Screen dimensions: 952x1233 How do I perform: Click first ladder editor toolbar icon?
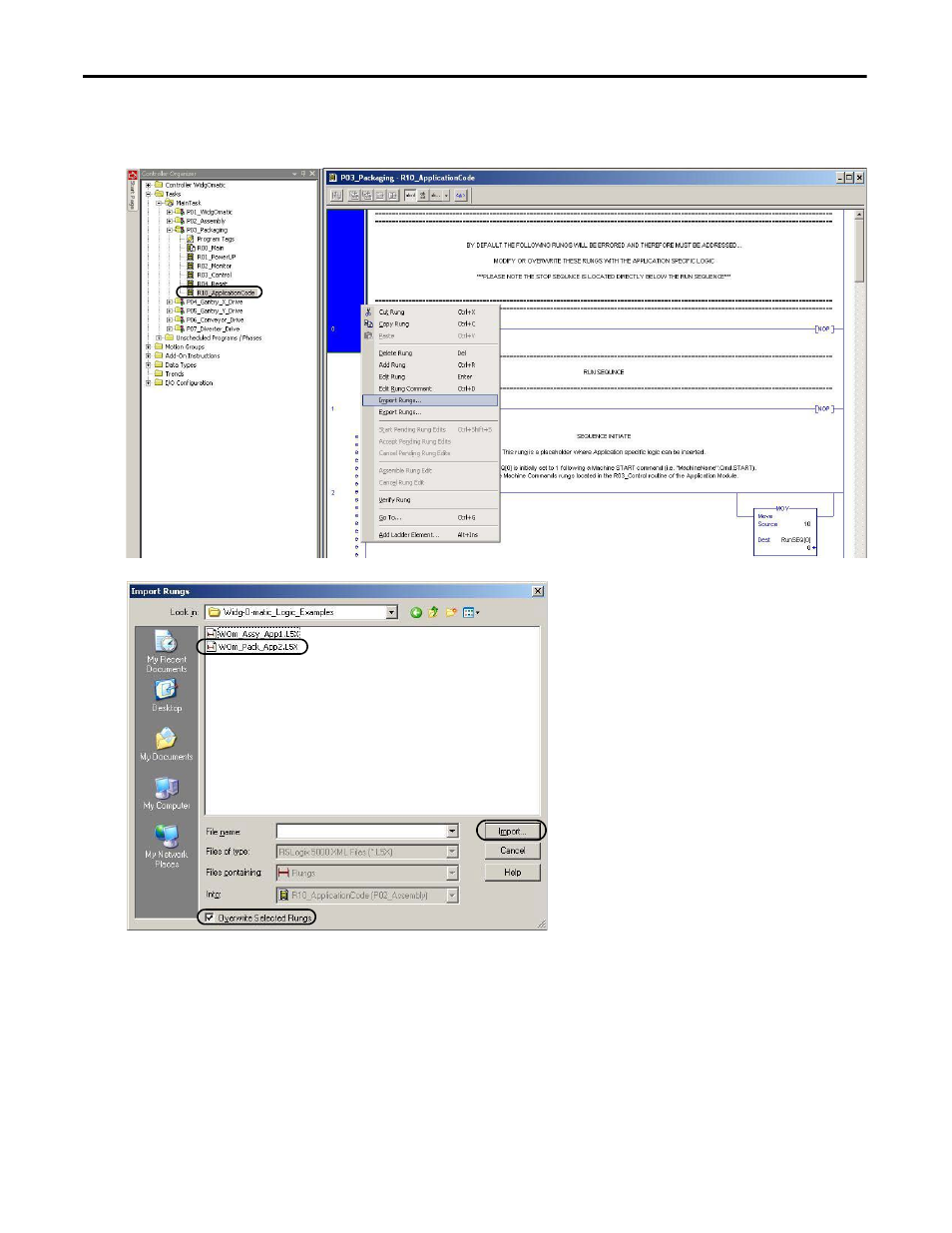337,195
